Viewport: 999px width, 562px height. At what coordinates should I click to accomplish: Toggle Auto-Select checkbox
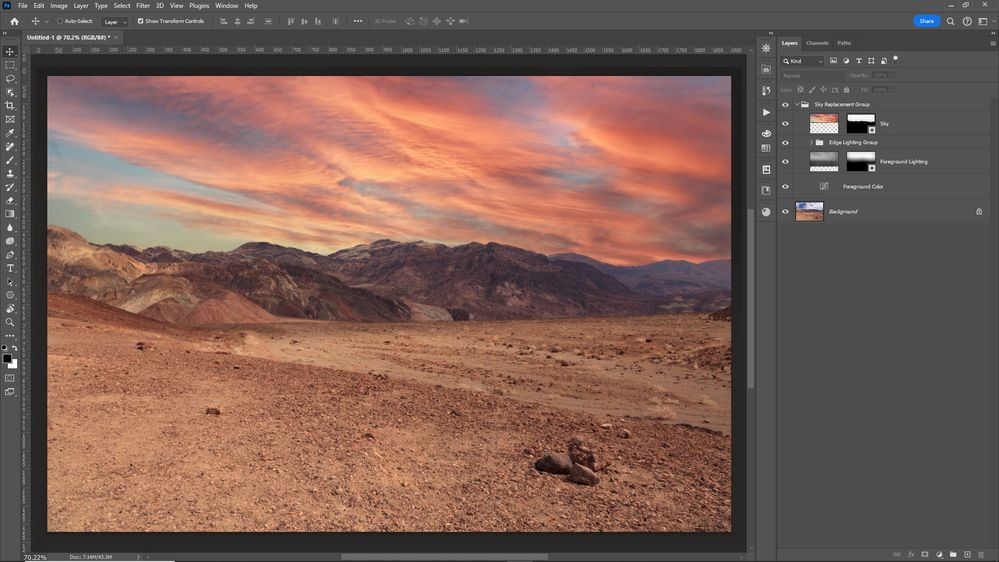tap(60, 21)
